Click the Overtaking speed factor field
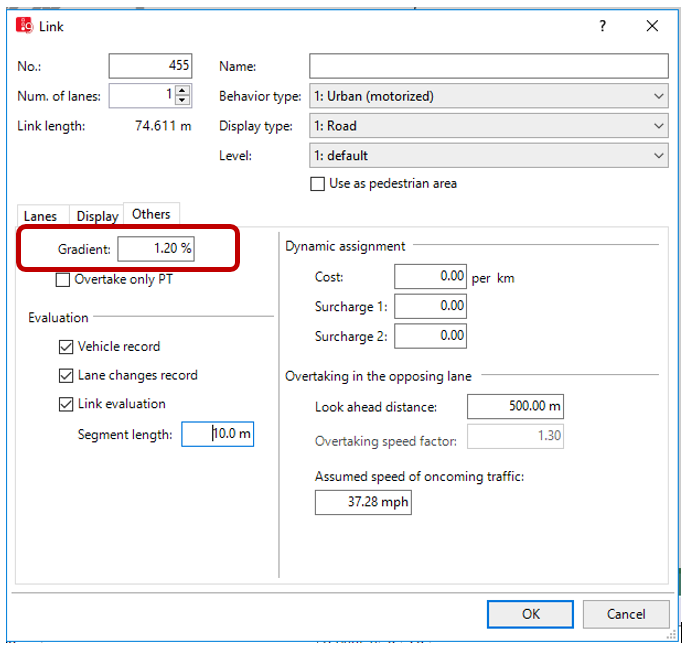 point(515,436)
